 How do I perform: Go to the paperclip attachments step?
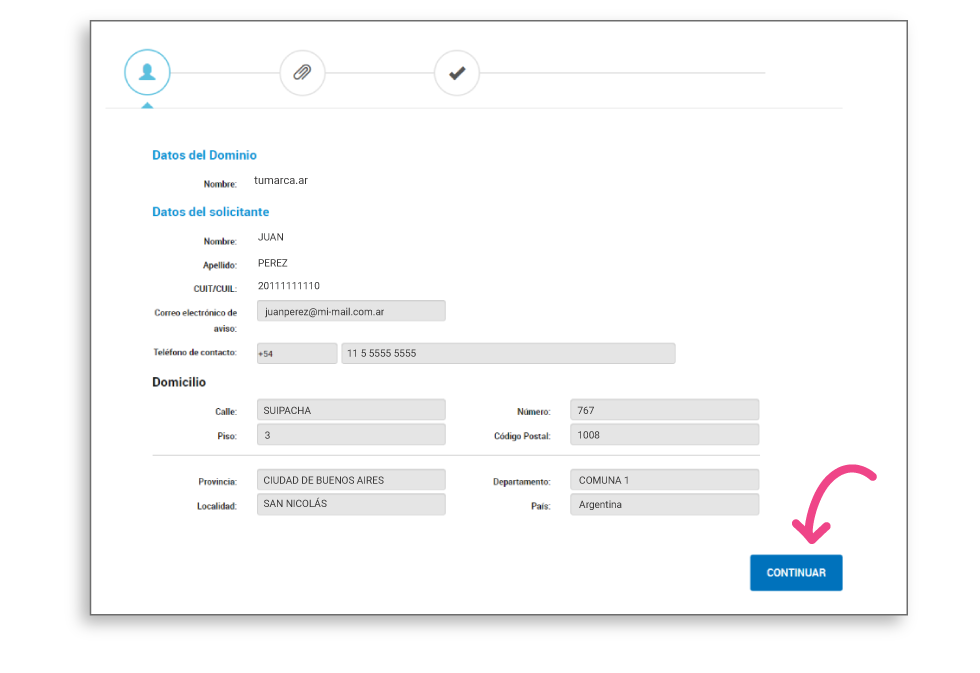(302, 73)
